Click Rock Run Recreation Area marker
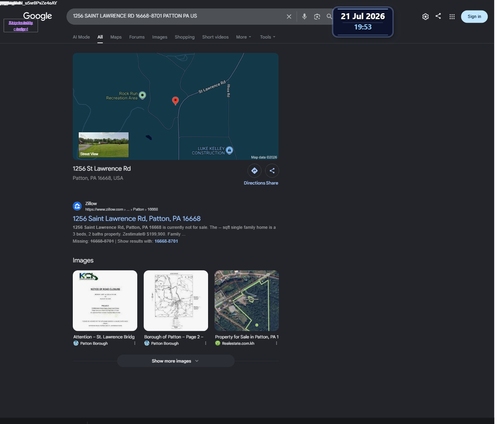This screenshot has width=500, height=424. [x=142, y=95]
